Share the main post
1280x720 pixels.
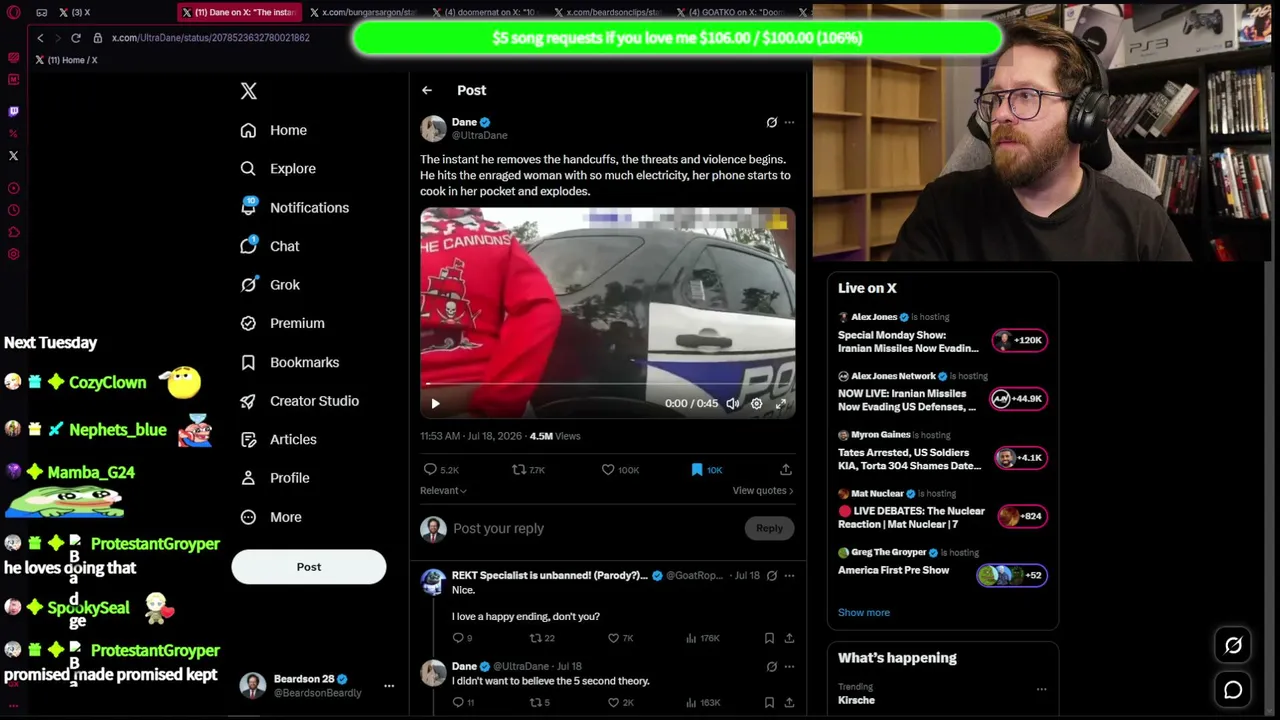pyautogui.click(x=786, y=469)
